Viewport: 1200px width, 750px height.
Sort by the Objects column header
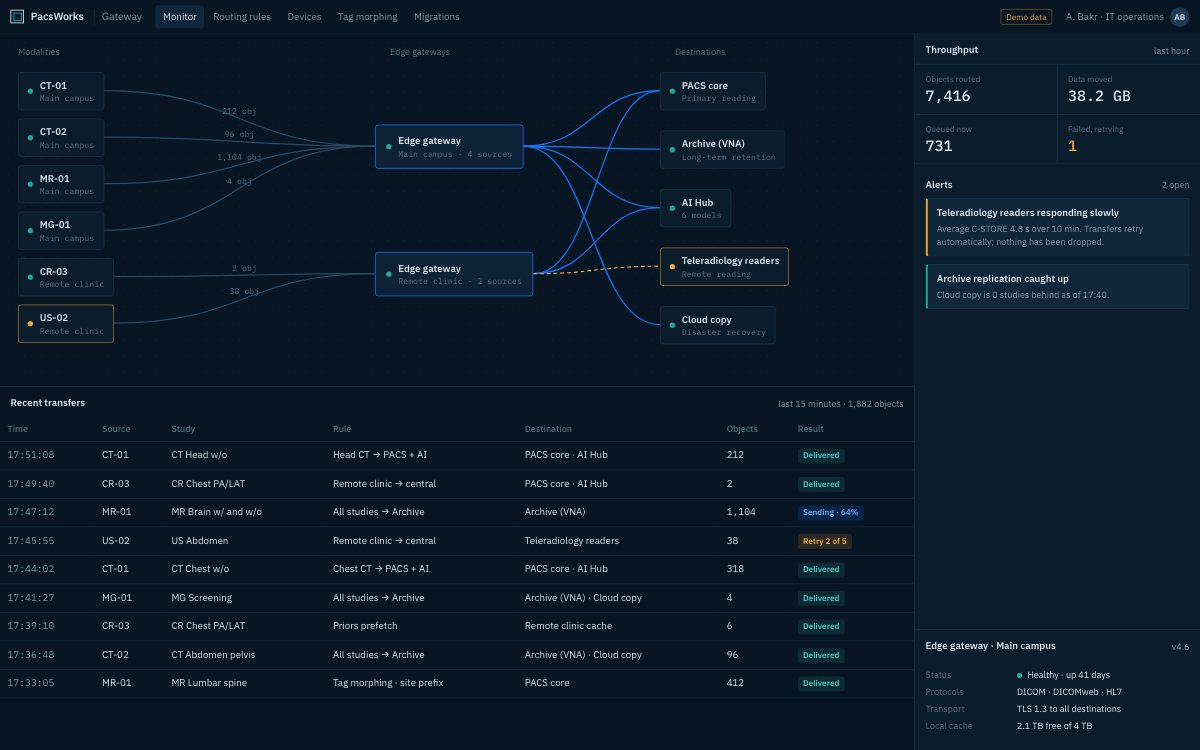coord(742,429)
